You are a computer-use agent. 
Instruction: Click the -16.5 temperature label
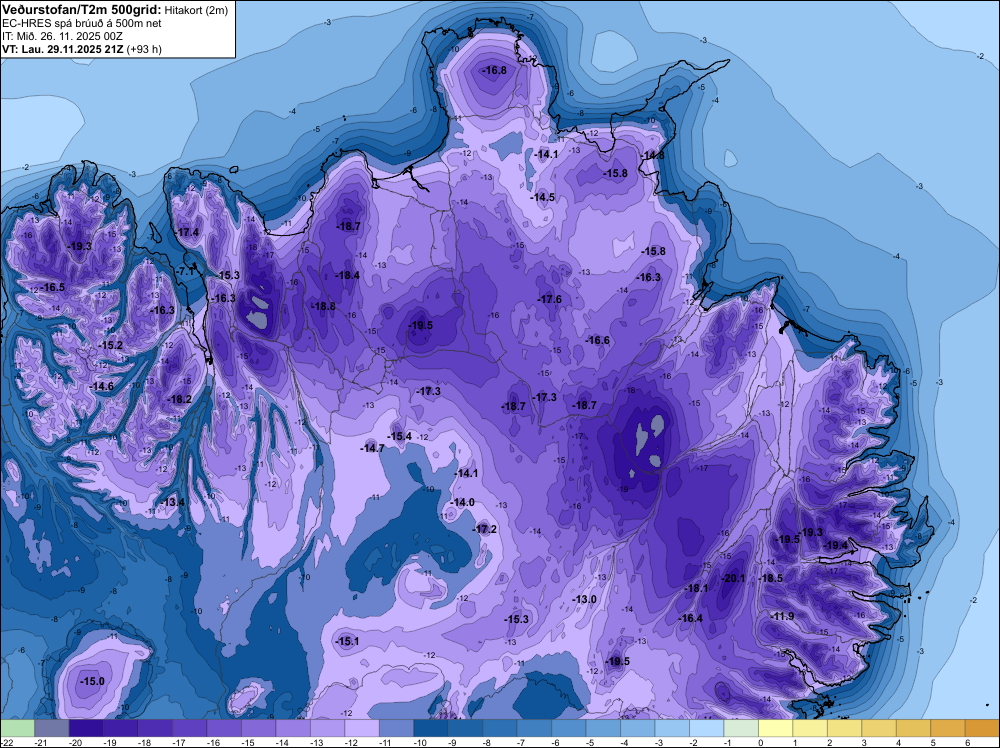click(x=52, y=288)
